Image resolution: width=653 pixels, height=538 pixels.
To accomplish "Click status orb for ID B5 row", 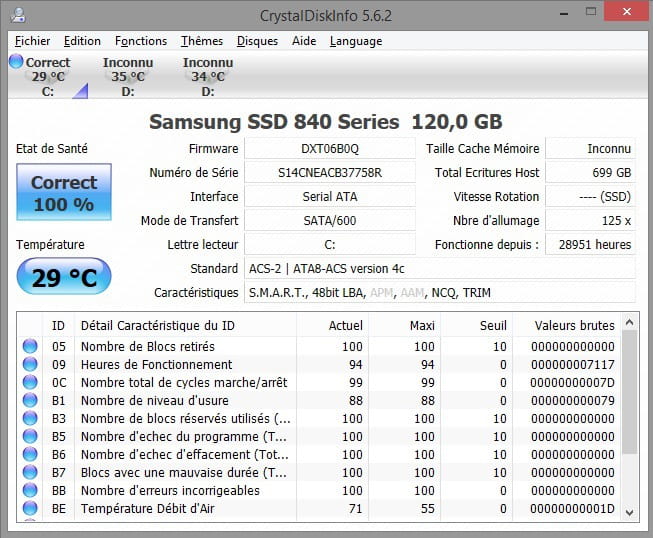I will click(x=30, y=436).
